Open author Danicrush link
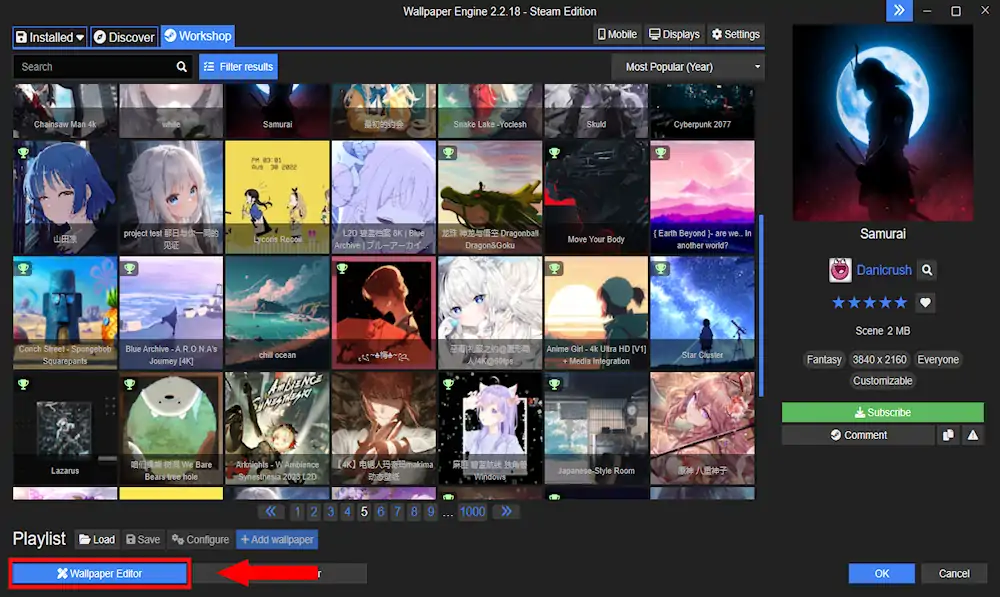 point(884,270)
